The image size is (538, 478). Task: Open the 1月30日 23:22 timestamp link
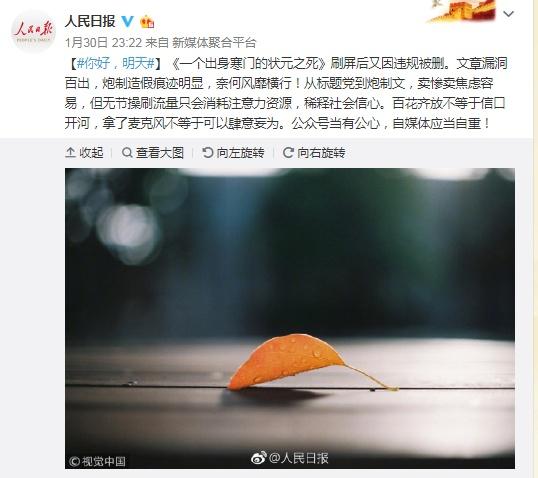(x=103, y=43)
